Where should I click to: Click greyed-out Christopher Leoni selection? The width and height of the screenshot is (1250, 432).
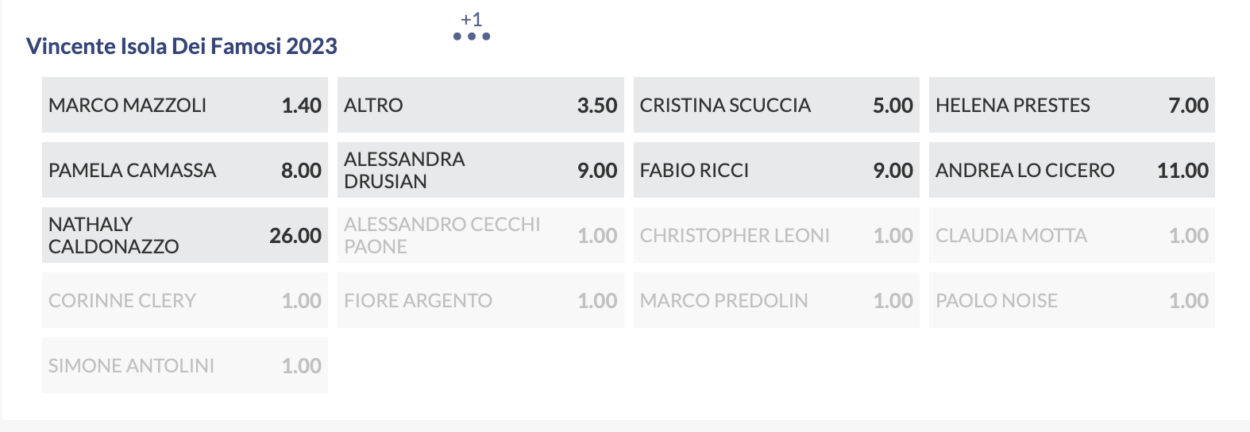[x=777, y=235]
